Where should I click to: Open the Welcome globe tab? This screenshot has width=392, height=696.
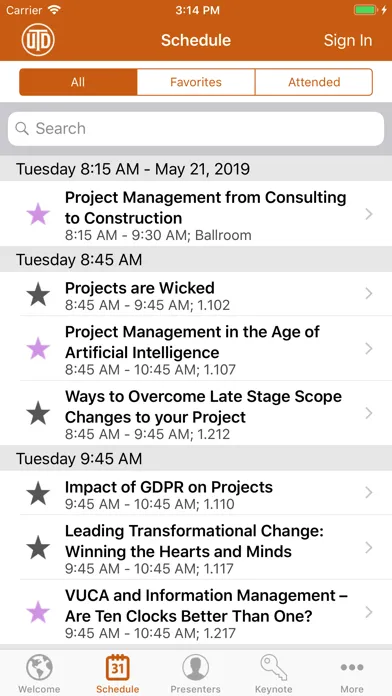pos(39,673)
